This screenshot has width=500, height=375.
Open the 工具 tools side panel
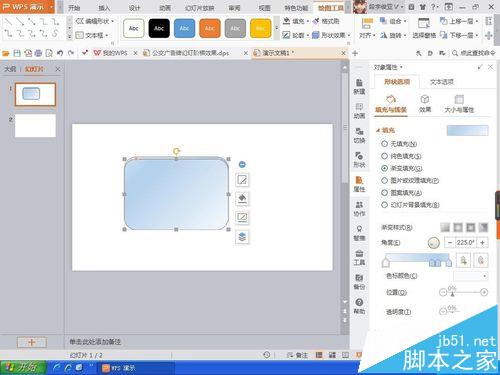(359, 257)
